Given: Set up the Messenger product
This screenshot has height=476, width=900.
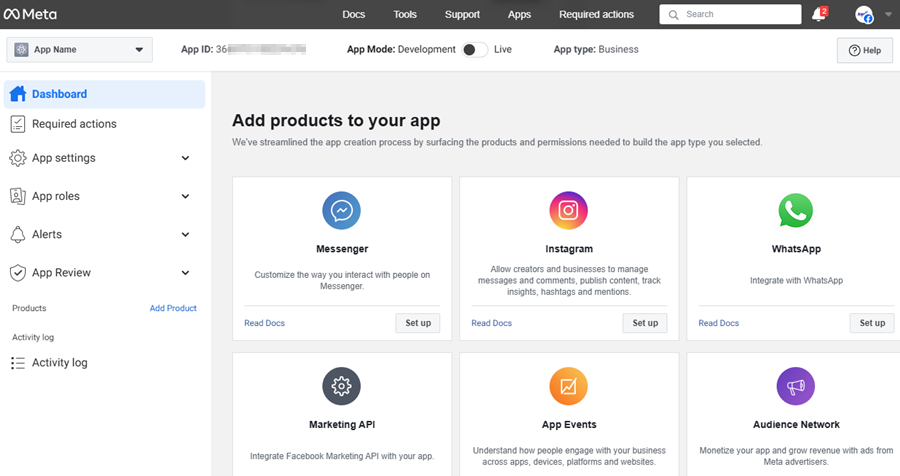Looking at the screenshot, I should point(418,323).
